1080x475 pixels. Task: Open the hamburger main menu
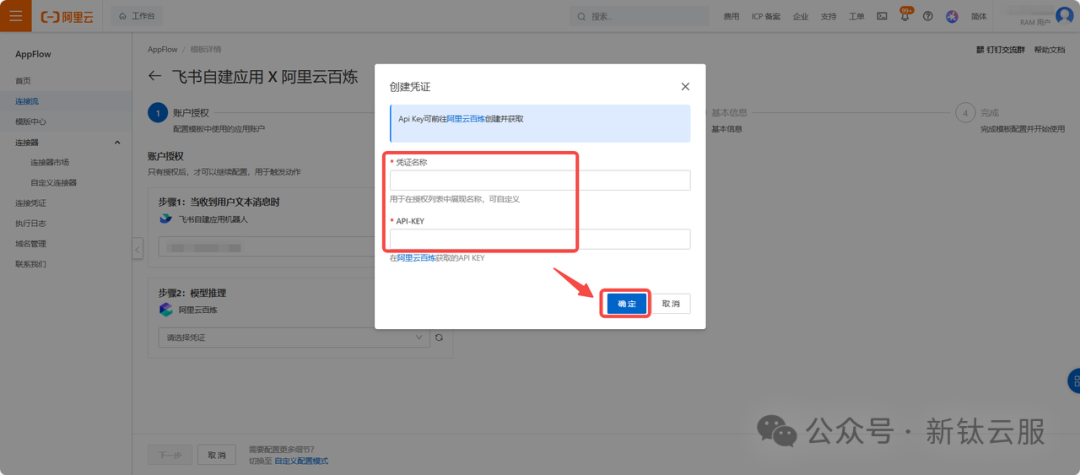click(x=15, y=16)
